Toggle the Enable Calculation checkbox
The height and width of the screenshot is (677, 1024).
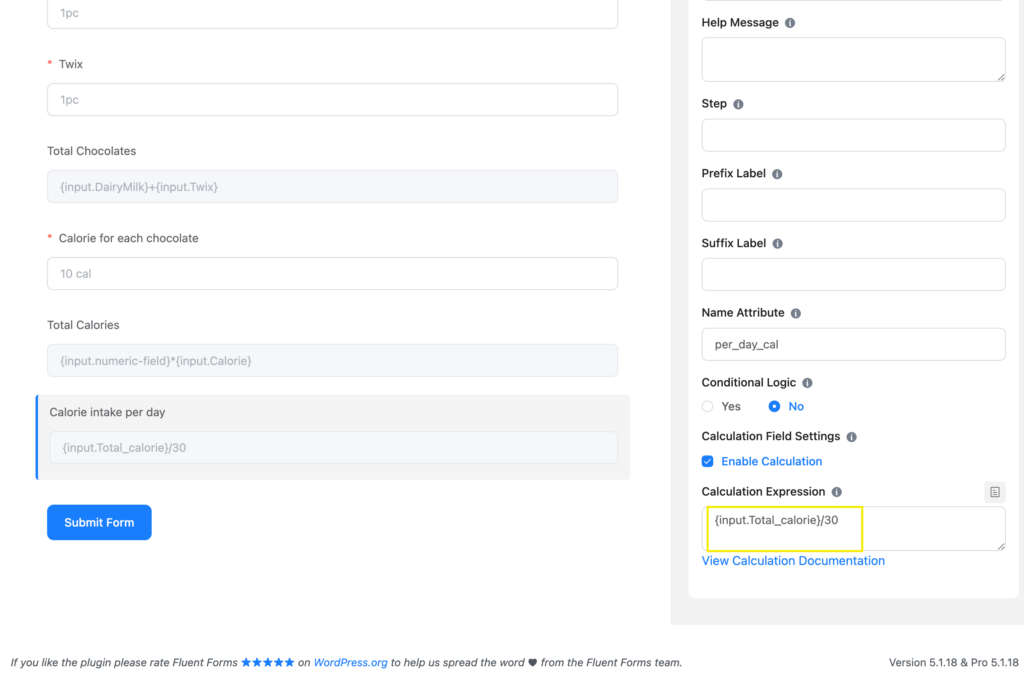(707, 462)
